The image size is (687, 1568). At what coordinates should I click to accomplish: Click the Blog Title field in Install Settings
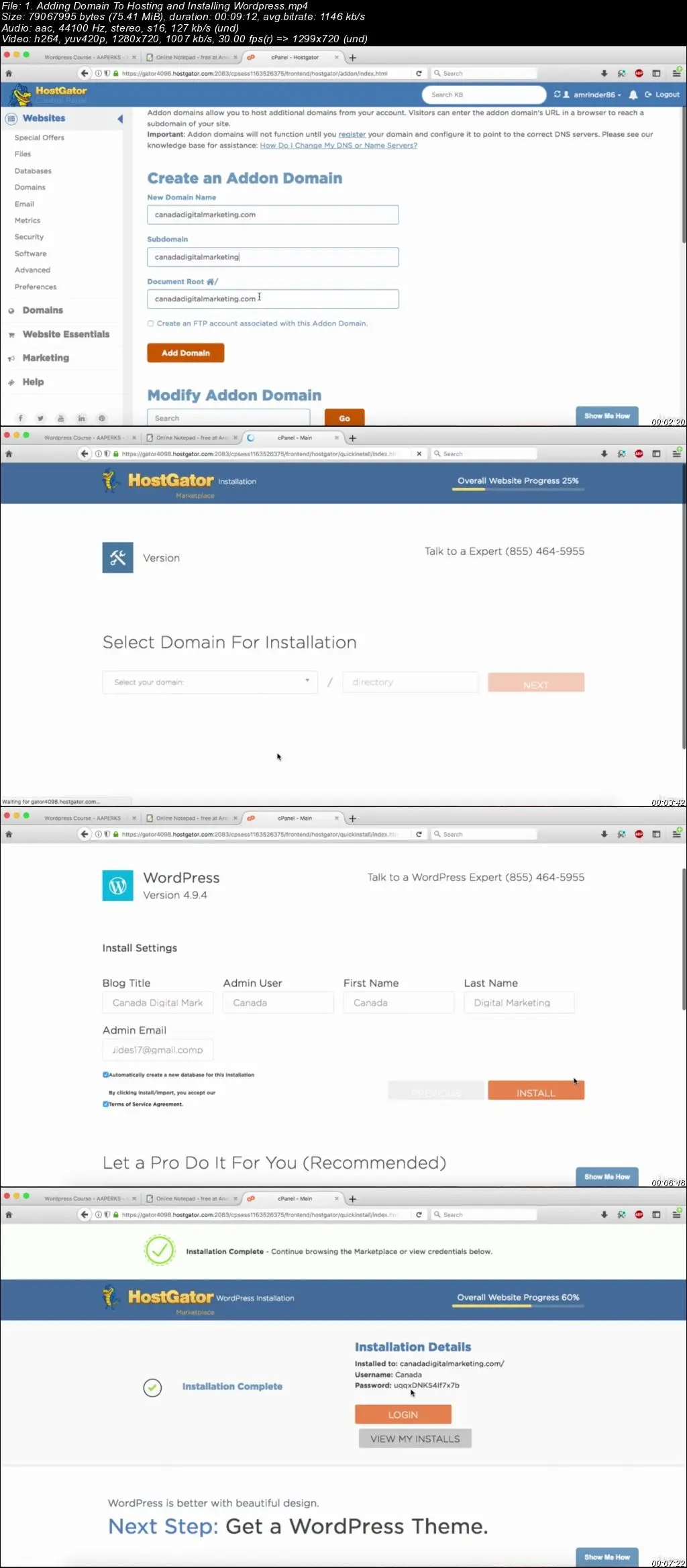(x=158, y=1002)
